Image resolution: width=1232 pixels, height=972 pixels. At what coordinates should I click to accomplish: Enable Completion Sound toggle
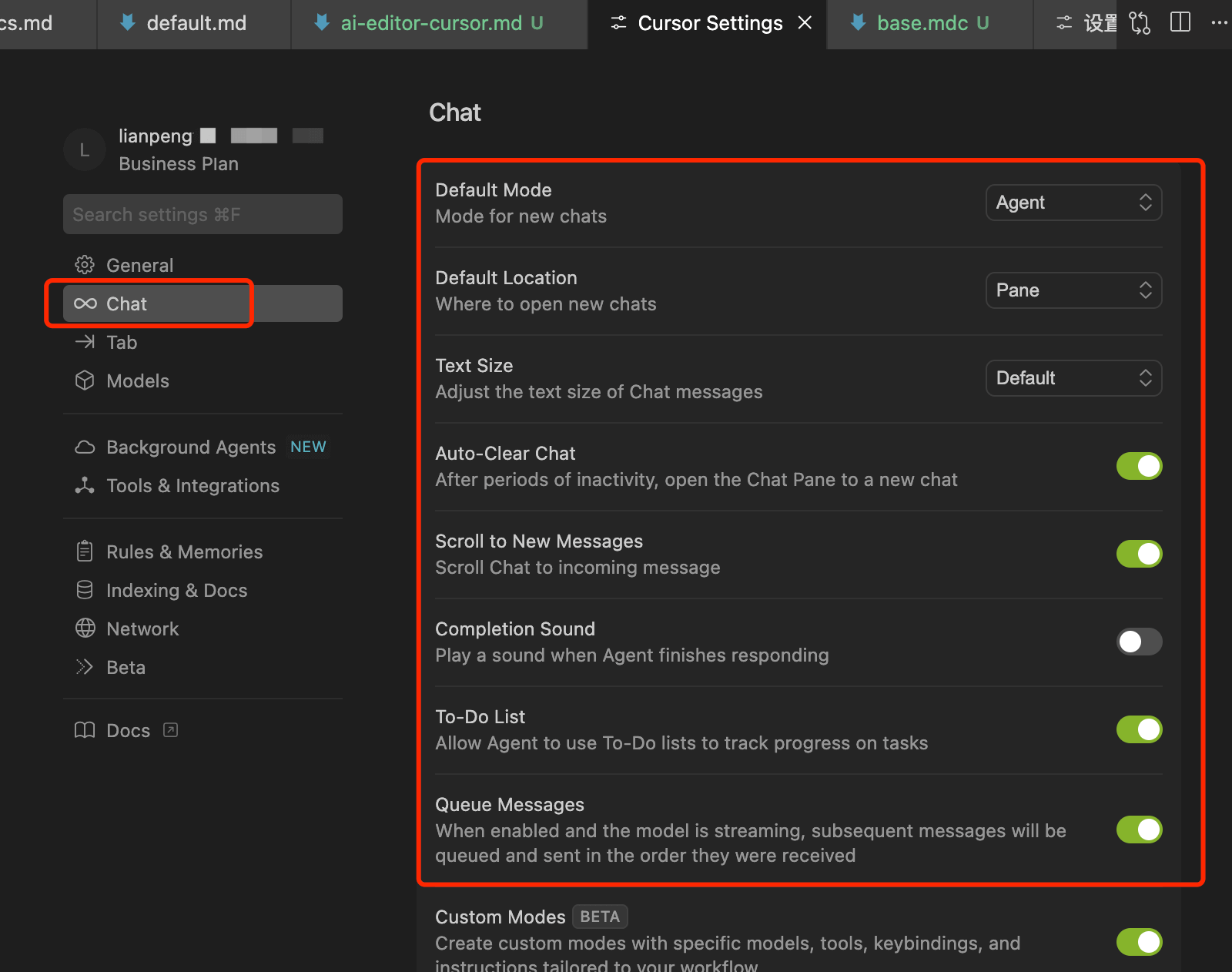tap(1139, 642)
